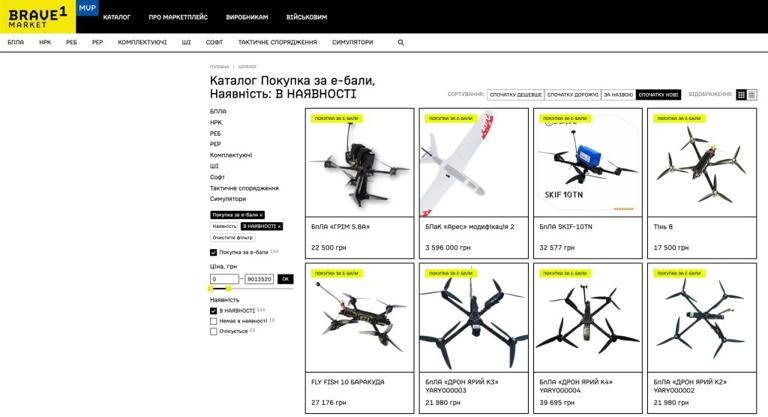Uncheck В НАЯВНОСТІ availability checkbox
768x417 pixels.
coord(213,311)
